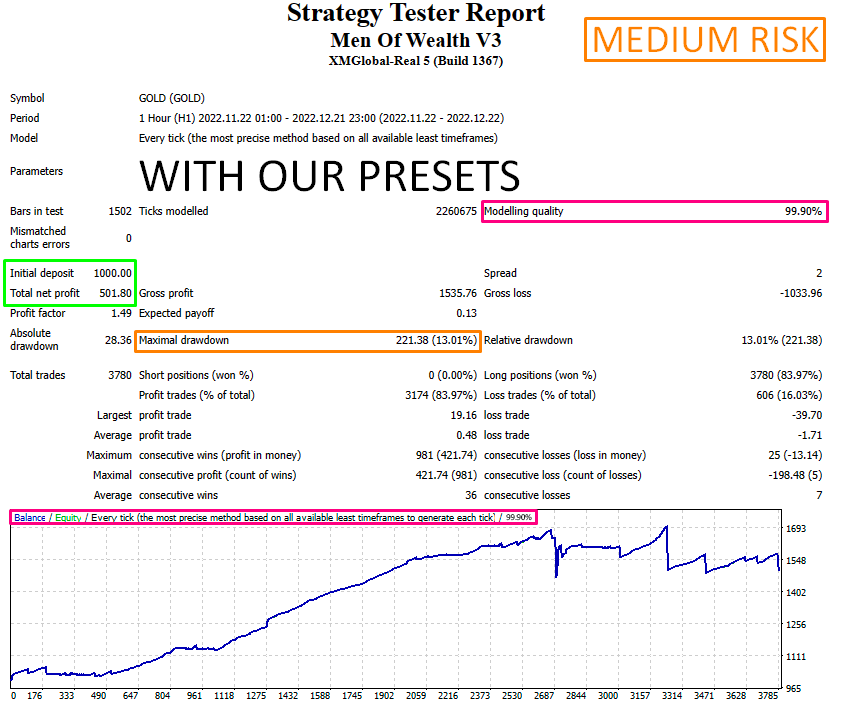Click the Equity legend label

[68, 518]
